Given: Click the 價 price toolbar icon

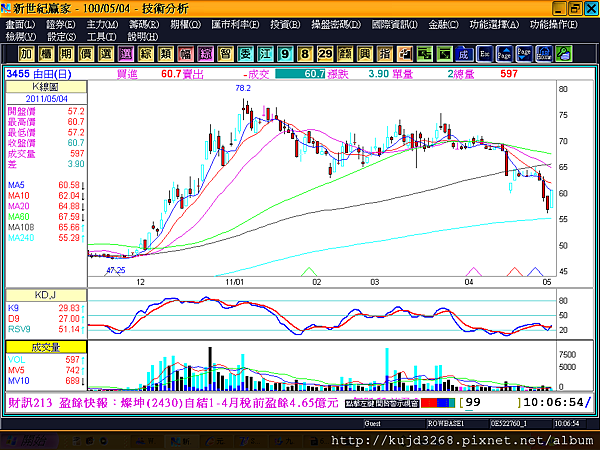Looking at the screenshot, I should click(86, 54).
